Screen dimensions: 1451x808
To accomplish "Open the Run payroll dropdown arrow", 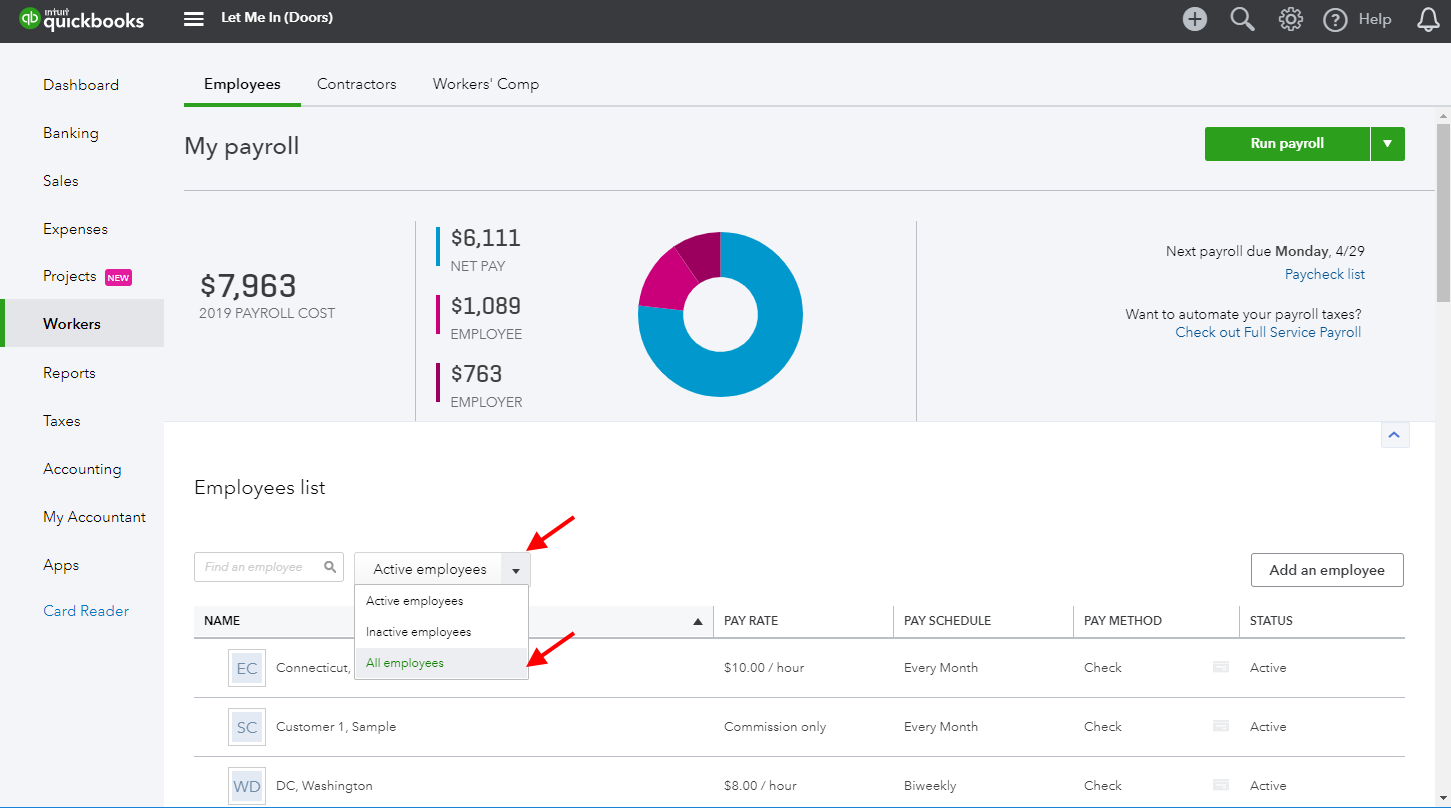I will [x=1387, y=144].
